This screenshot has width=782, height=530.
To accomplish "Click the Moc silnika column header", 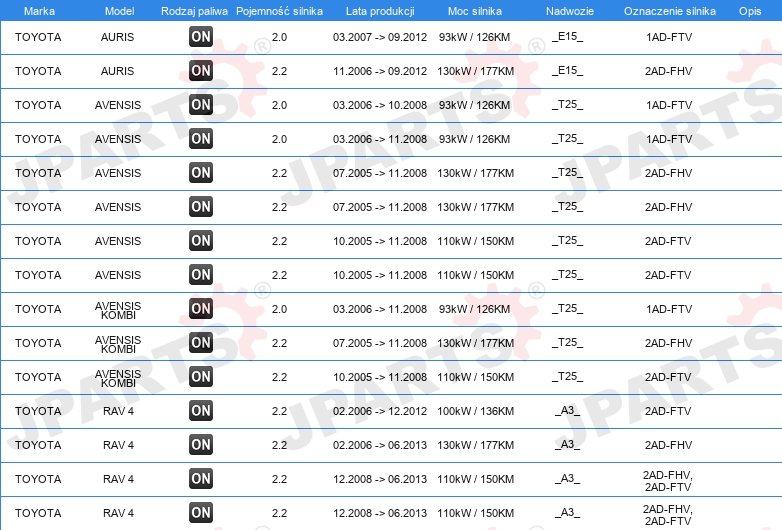I will [x=475, y=11].
